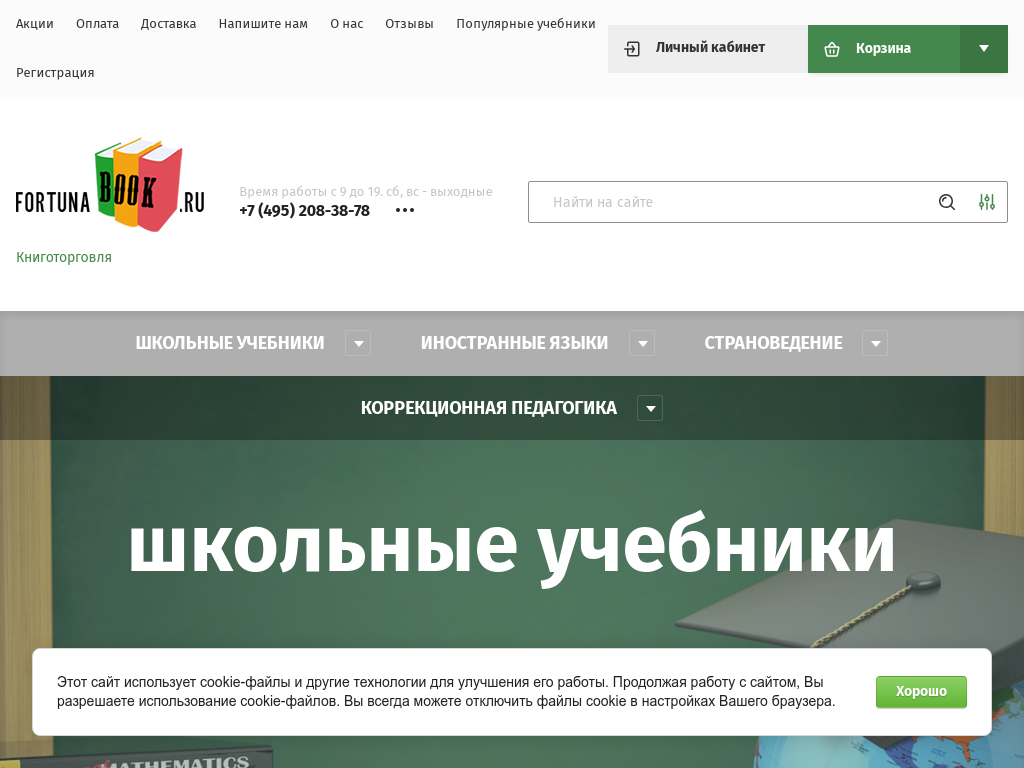Image resolution: width=1024 pixels, height=768 pixels.
Task: Show more phone numbers via three dots
Action: [405, 210]
